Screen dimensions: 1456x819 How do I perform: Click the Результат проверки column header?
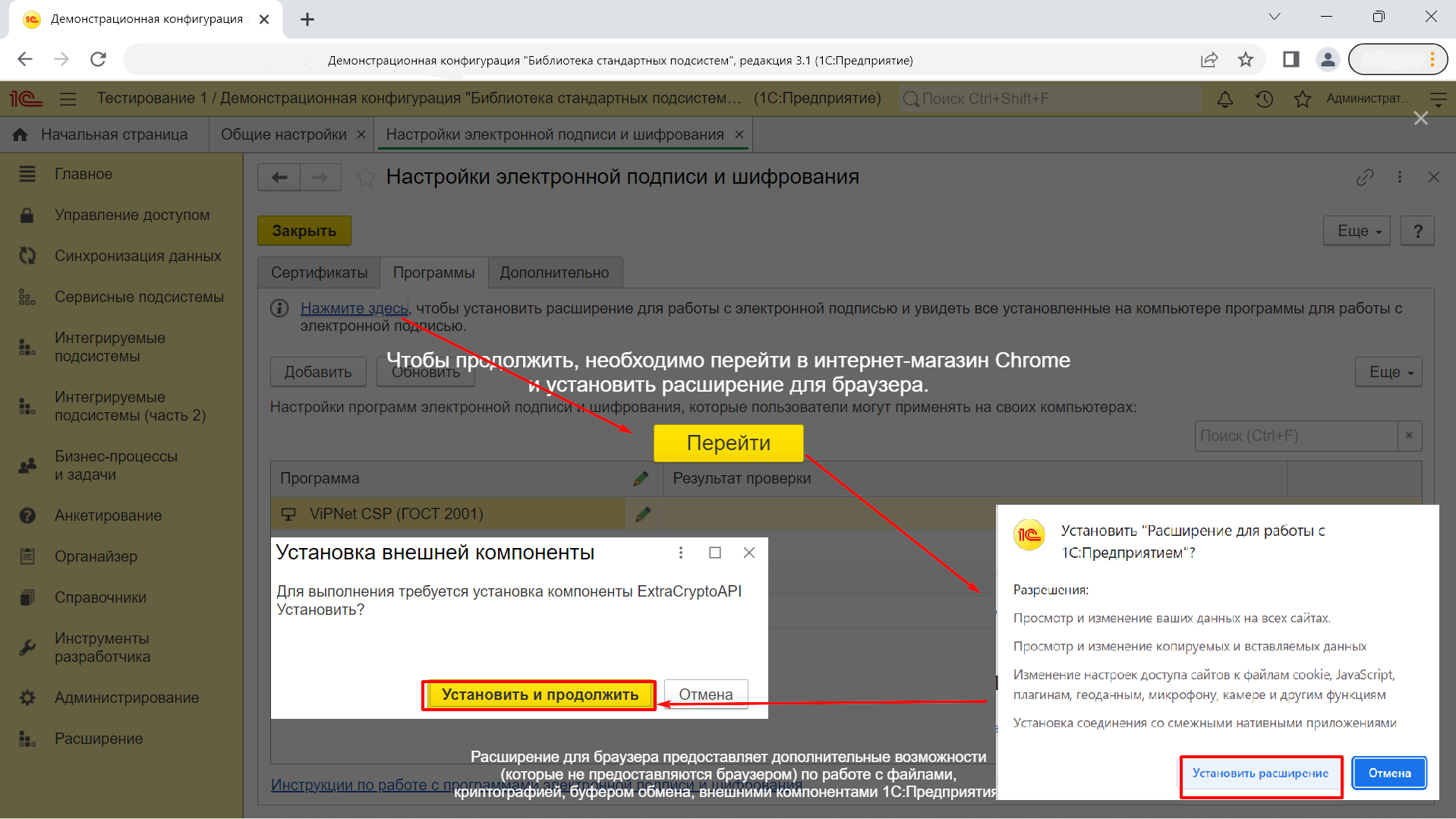click(975, 478)
